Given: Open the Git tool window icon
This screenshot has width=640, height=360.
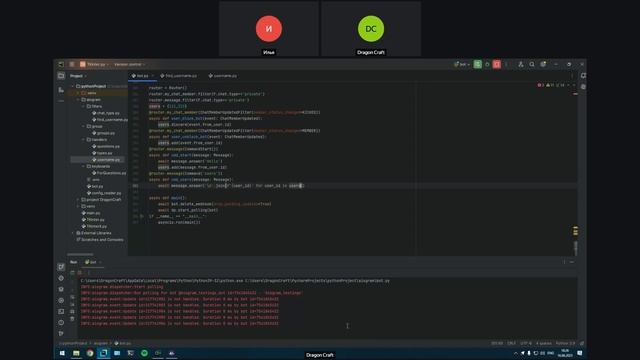Looking at the screenshot, I should pyautogui.click(x=61, y=333).
